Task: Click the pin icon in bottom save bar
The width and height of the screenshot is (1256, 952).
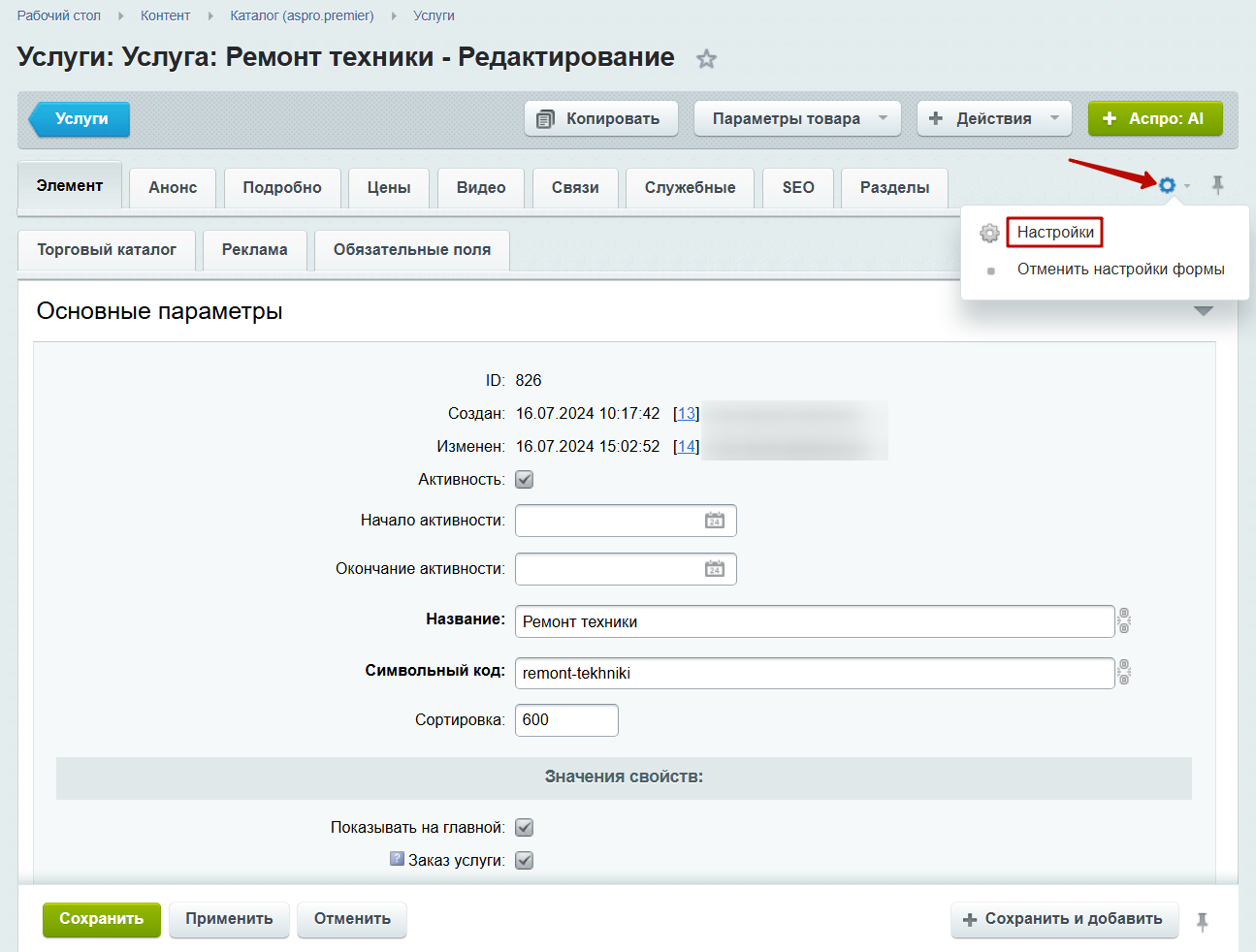Action: click(1202, 922)
